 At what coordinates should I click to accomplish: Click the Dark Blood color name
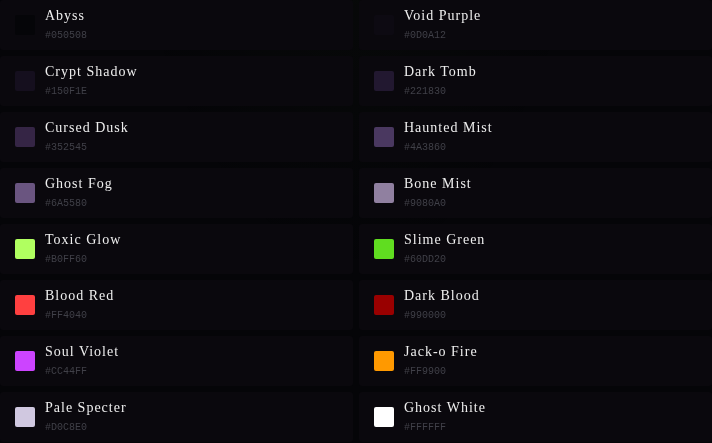coord(441,296)
